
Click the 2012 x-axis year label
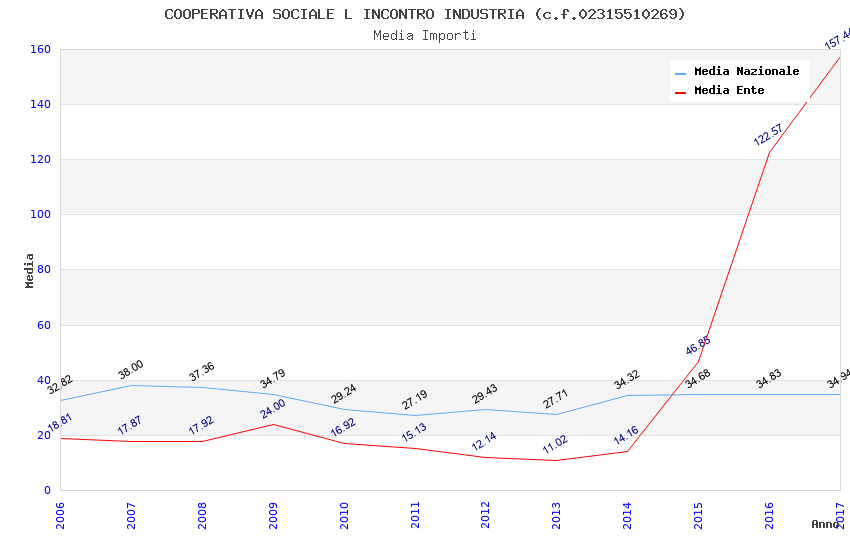click(485, 515)
